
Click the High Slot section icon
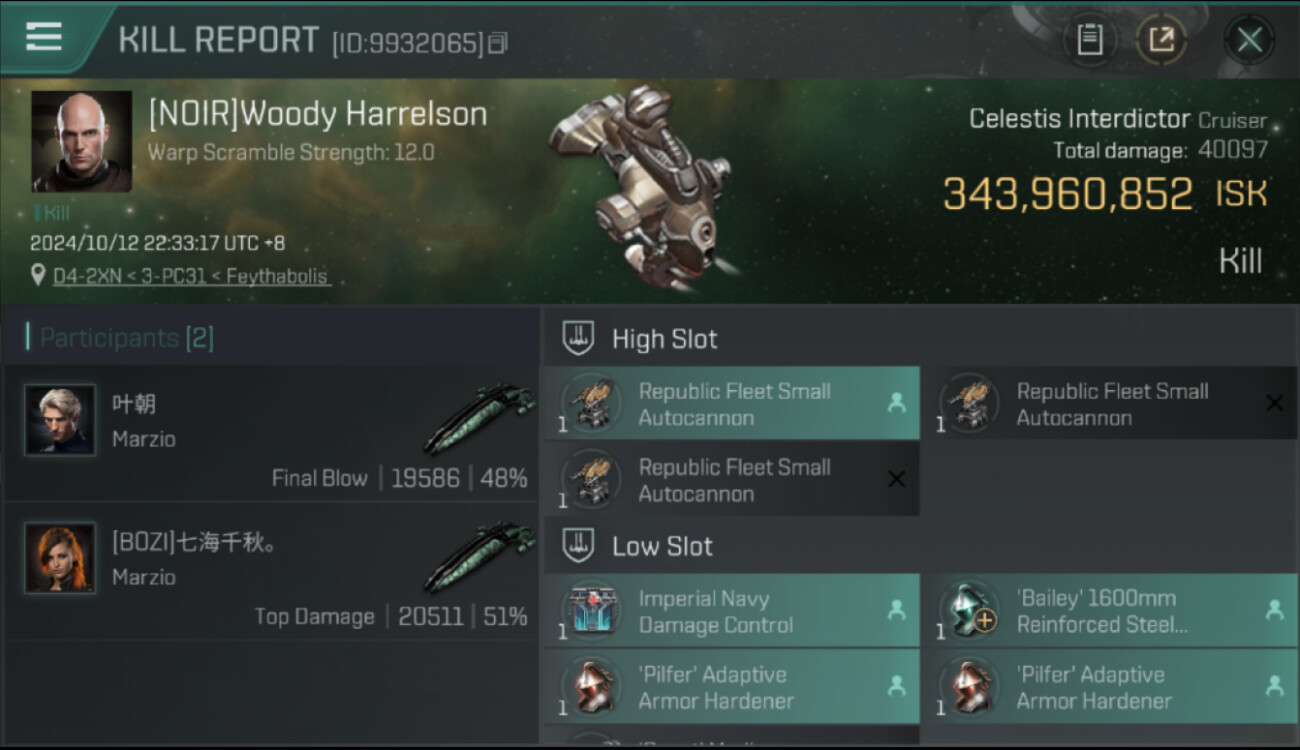tap(577, 338)
